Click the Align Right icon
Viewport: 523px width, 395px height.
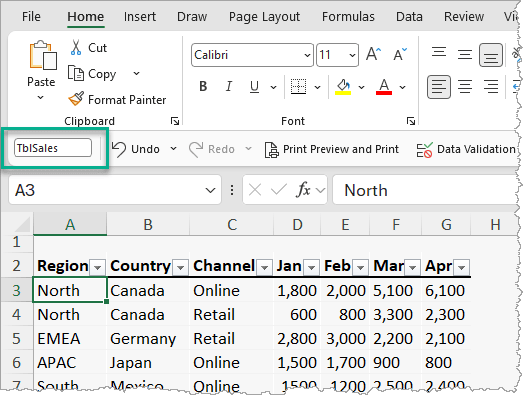click(491, 87)
